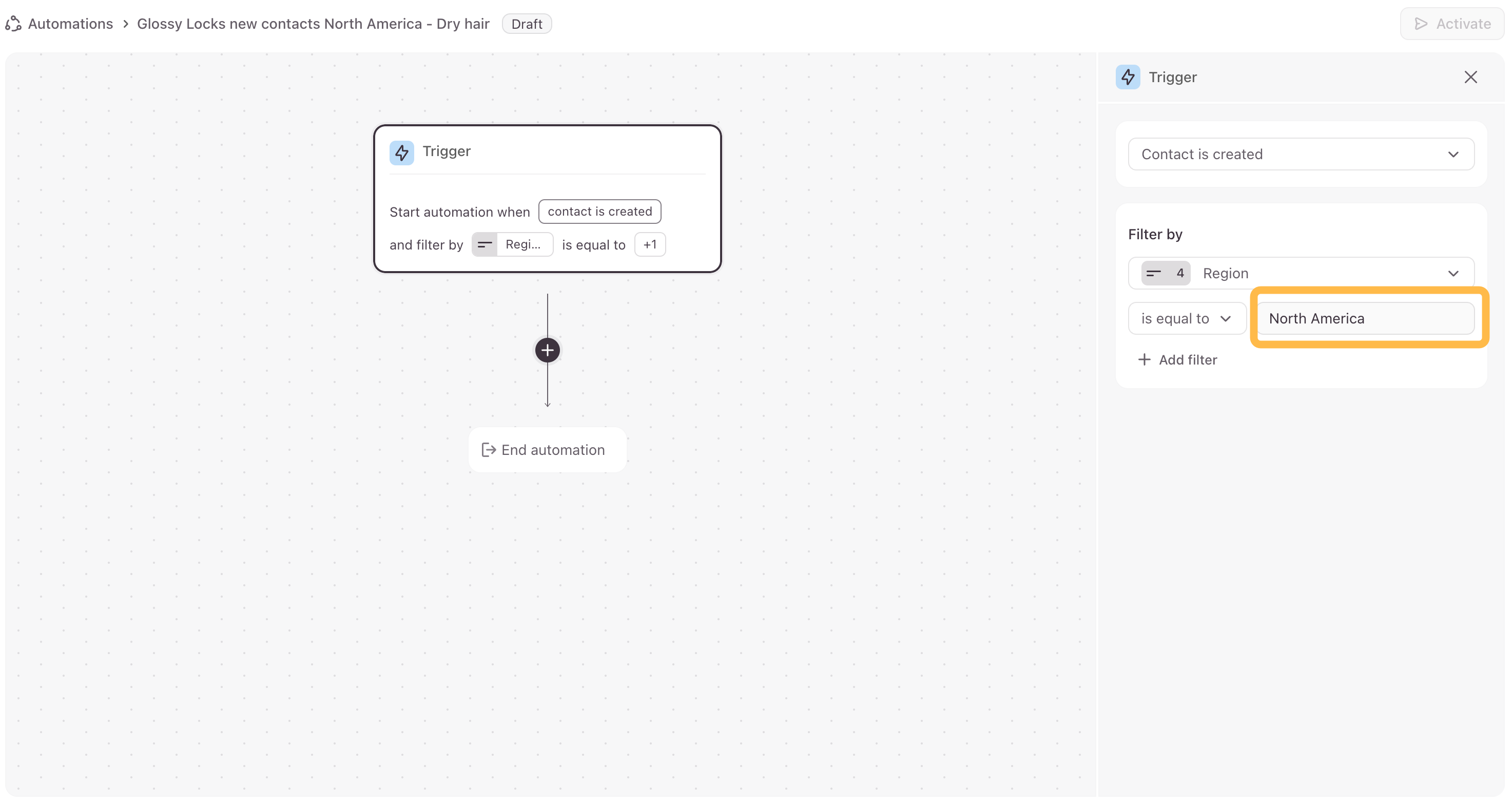Image resolution: width=1512 pixels, height=803 pixels.
Task: Click the plus add-step node
Action: [x=547, y=351]
